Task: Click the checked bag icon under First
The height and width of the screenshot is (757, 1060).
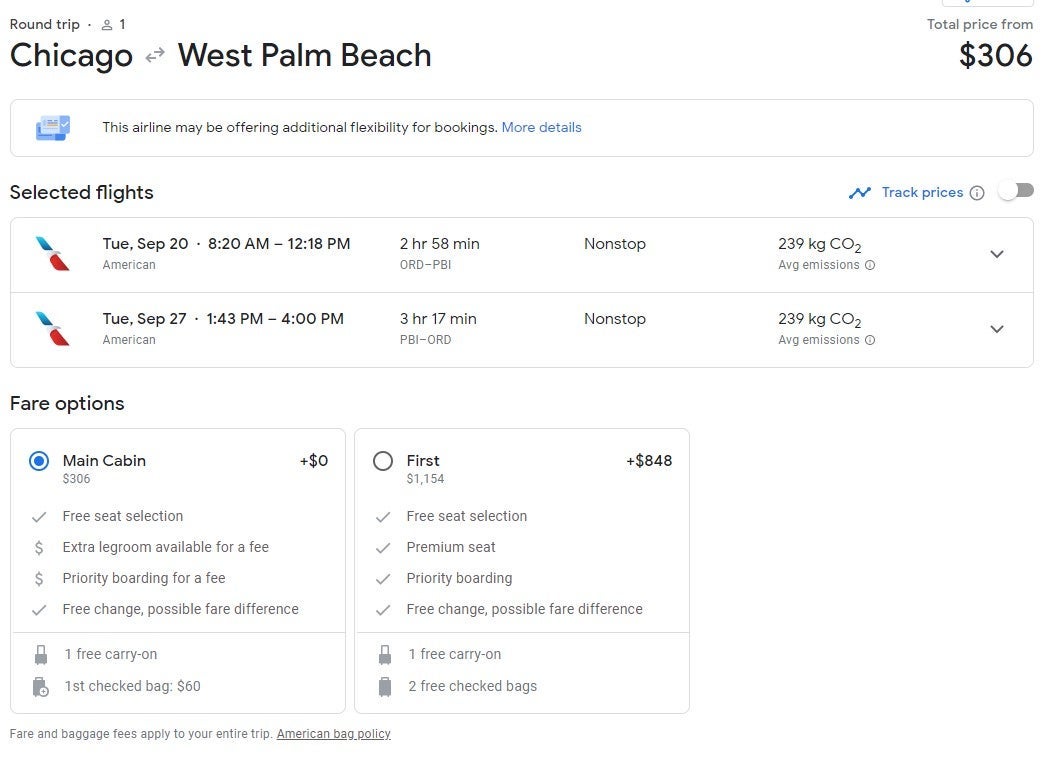Action: 384,686
